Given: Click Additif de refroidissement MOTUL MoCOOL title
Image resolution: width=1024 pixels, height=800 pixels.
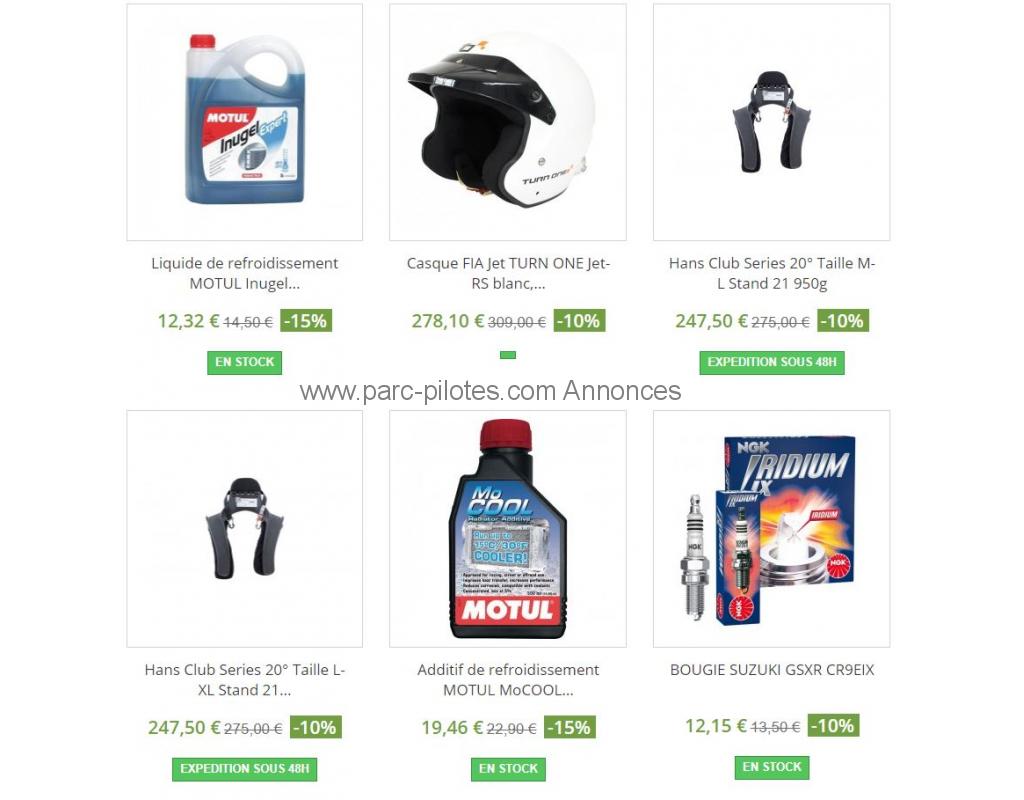Looking at the screenshot, I should [x=508, y=680].
